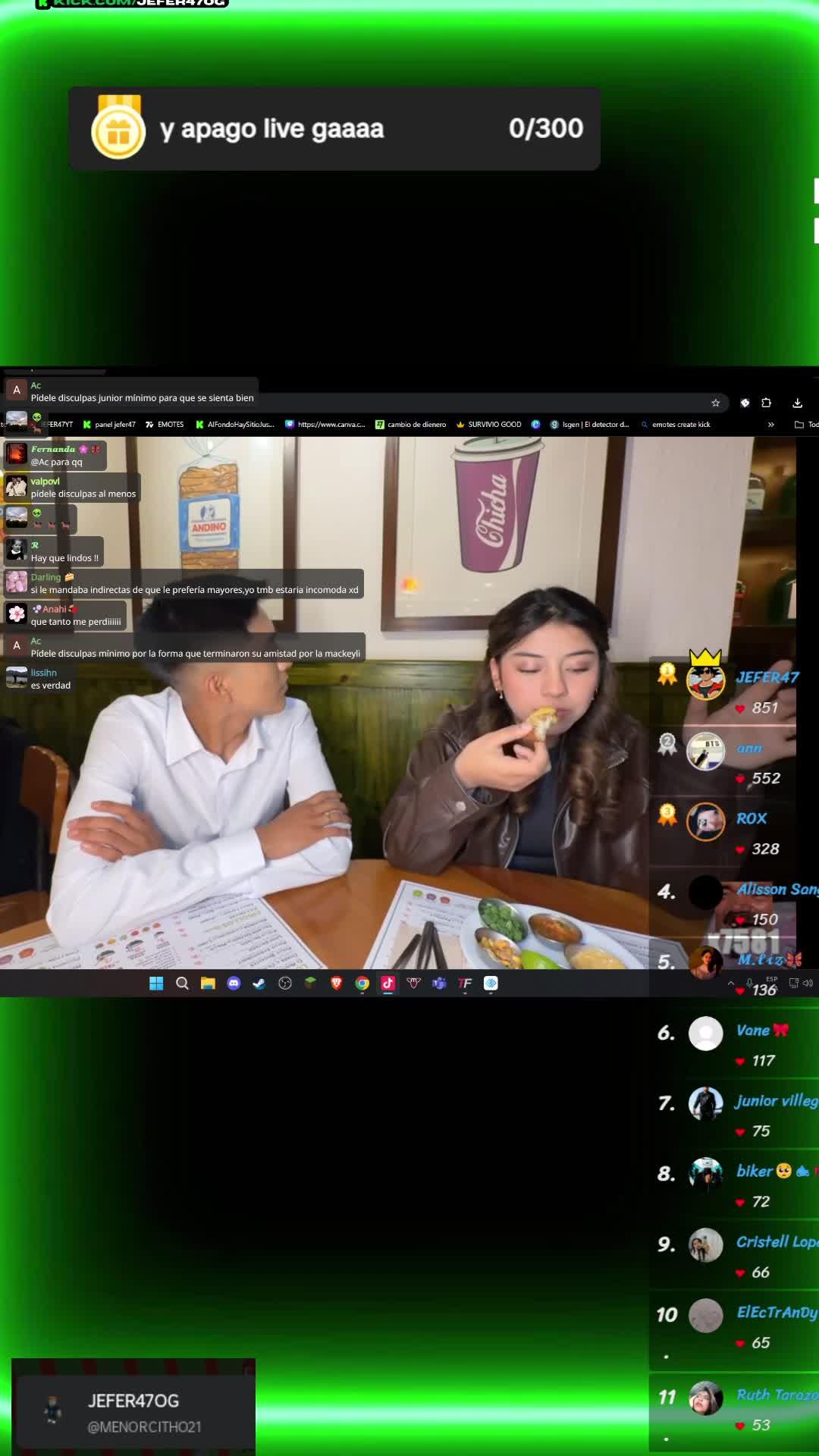
Task: Open Microsoft Teams from the taskbar
Action: 440,983
